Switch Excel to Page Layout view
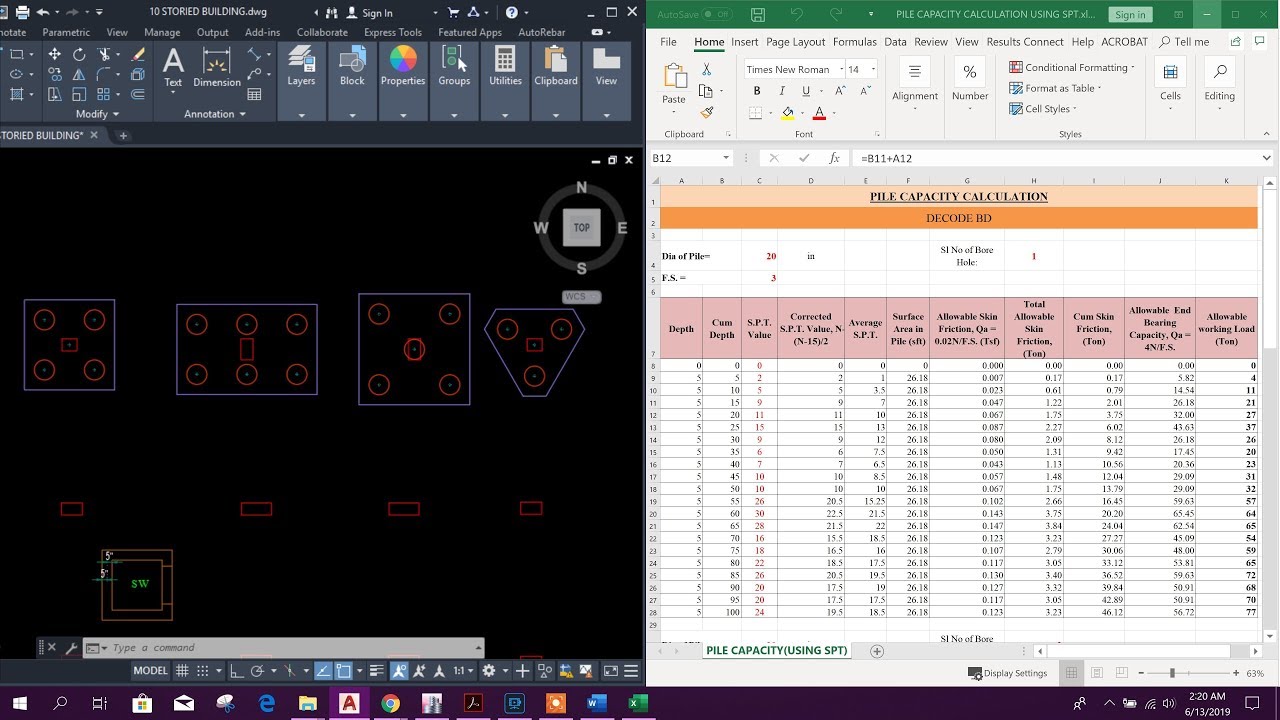 (1097, 673)
